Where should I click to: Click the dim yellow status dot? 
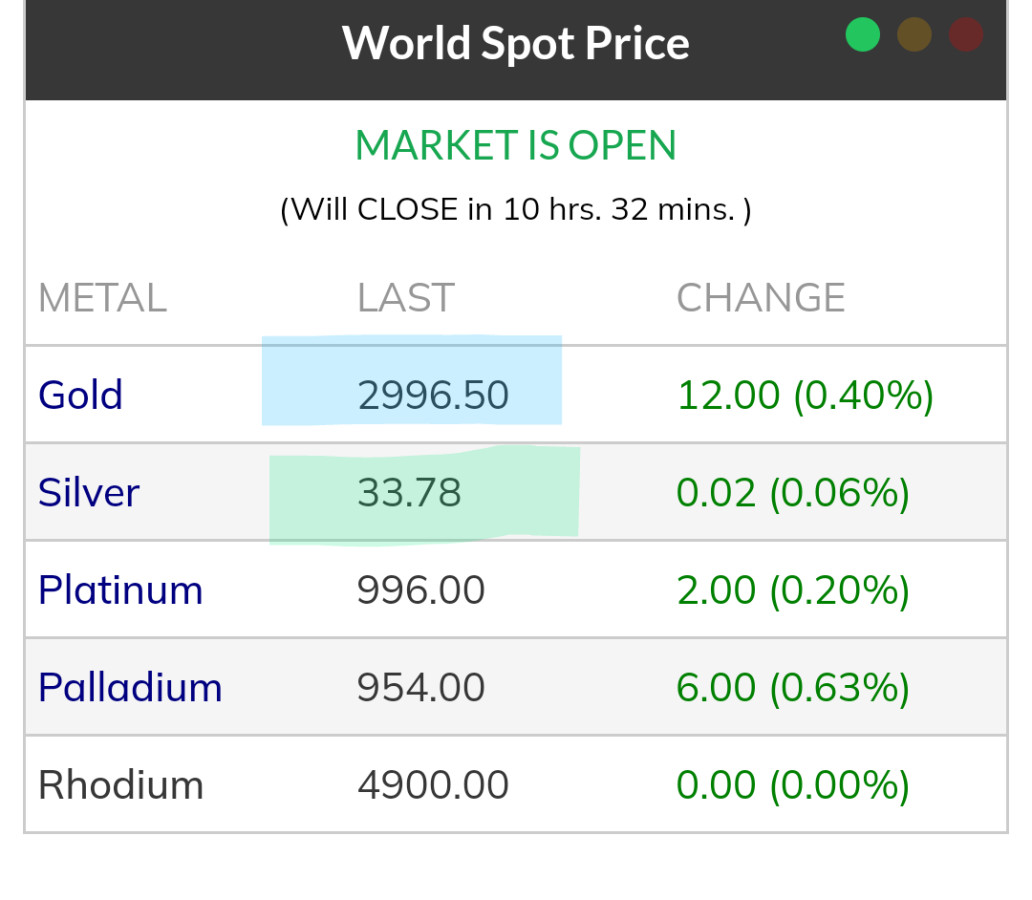tap(914, 35)
